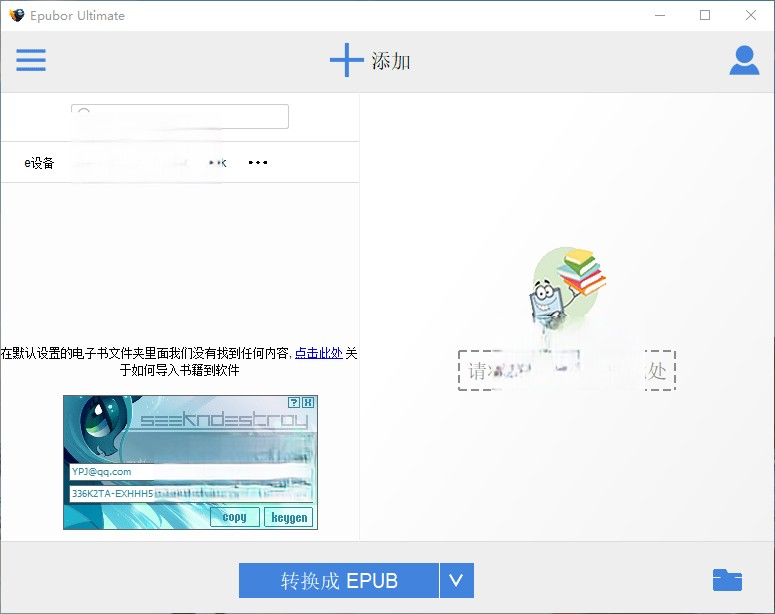This screenshot has width=775, height=614.
Task: Click the keygen button
Action: 289,517
